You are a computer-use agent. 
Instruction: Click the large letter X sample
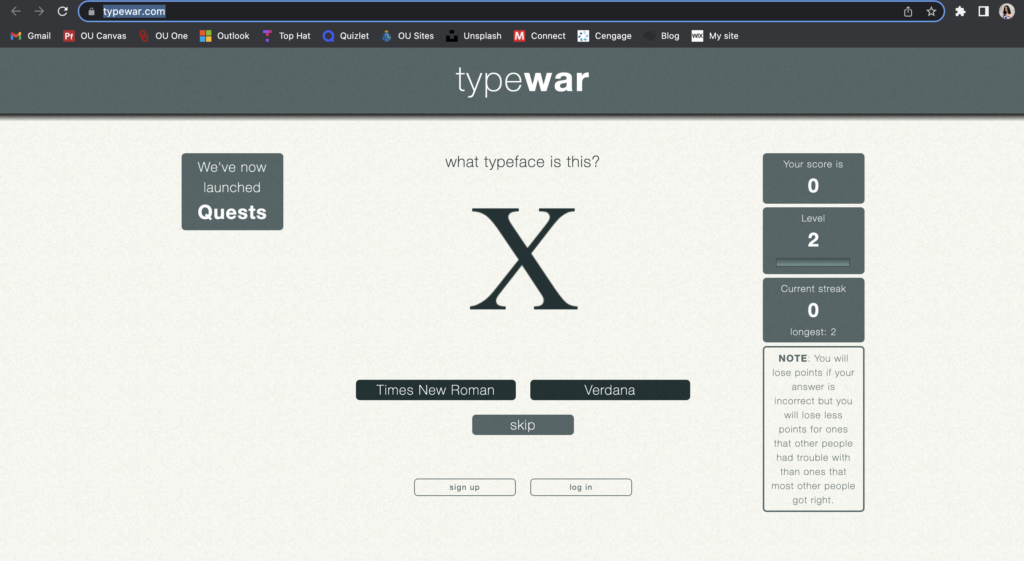(523, 259)
